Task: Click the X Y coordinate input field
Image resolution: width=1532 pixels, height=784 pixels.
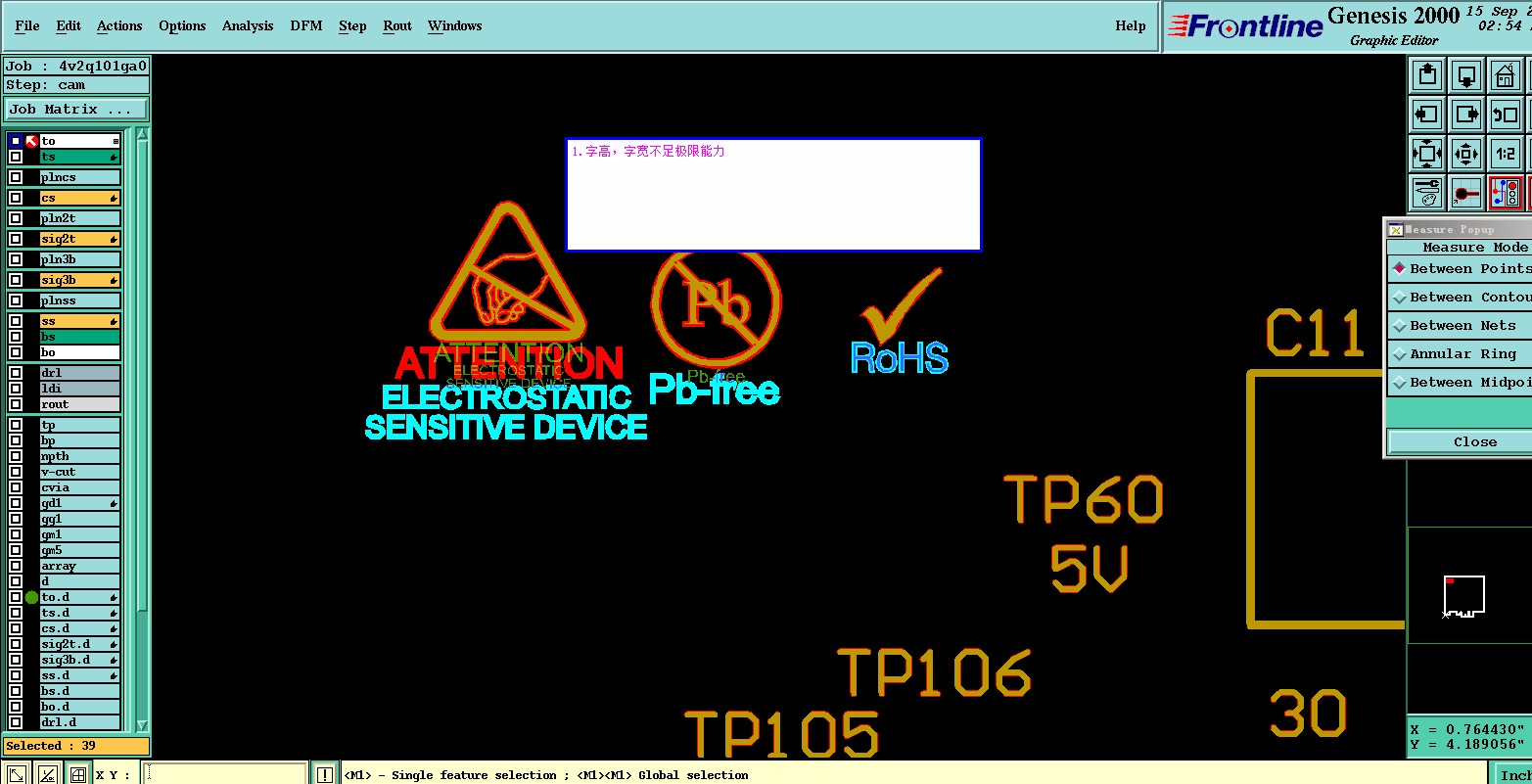Action: click(x=225, y=774)
